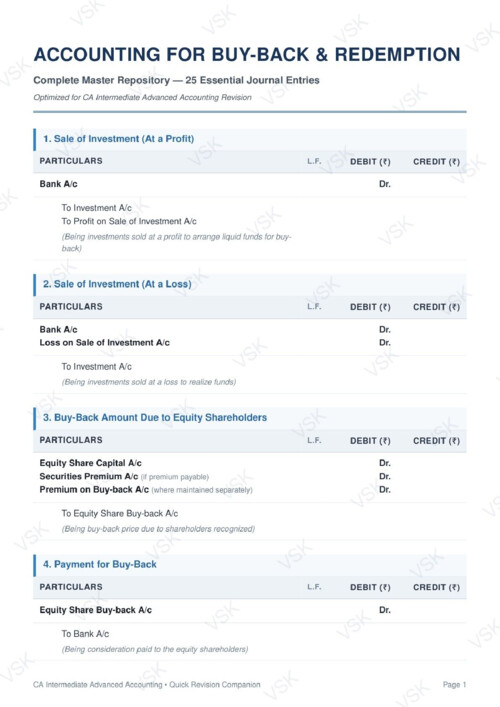
Task: Click Loss on Sale of Investment A/c entry
Action: 105,343
